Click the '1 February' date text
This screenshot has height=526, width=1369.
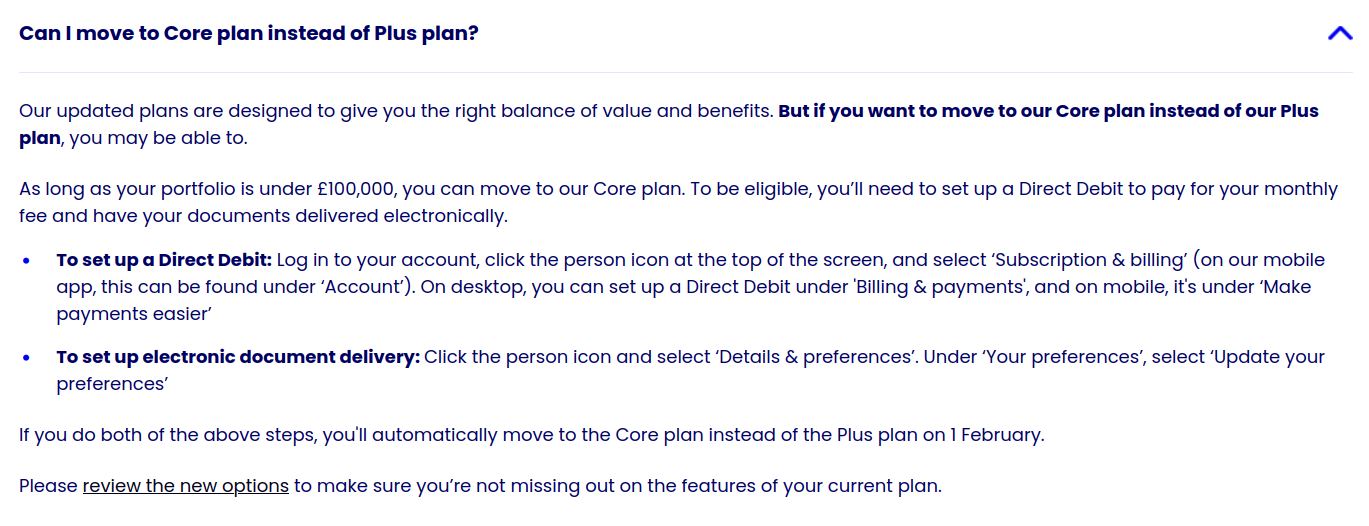[995, 435]
